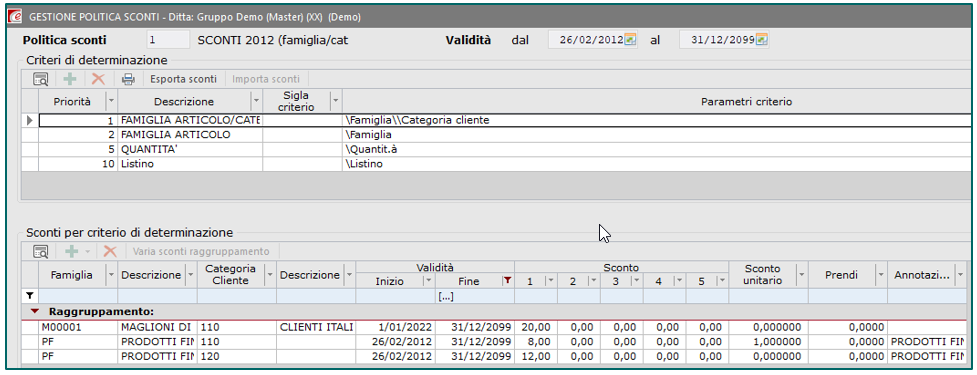Click SCONTI 2012 (famiglia/cat description text
The height and width of the screenshot is (375, 977).
click(x=272, y=40)
